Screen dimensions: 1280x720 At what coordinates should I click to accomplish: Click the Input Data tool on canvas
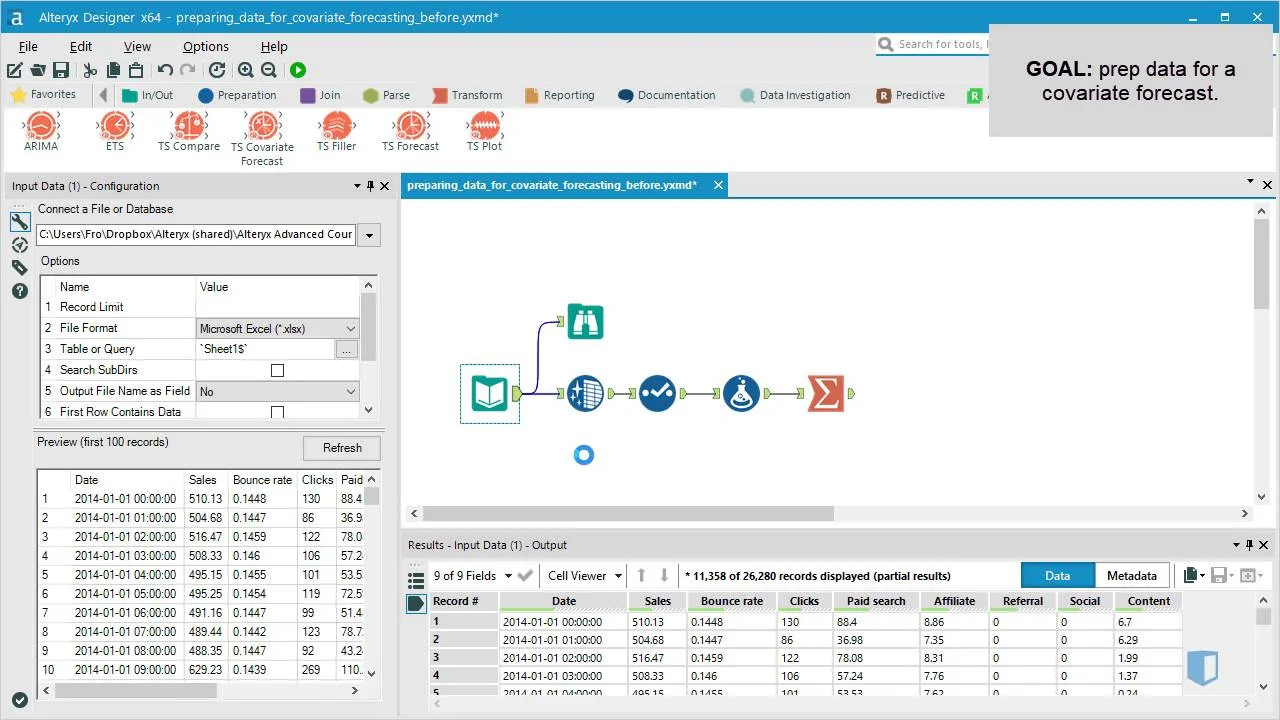point(490,394)
